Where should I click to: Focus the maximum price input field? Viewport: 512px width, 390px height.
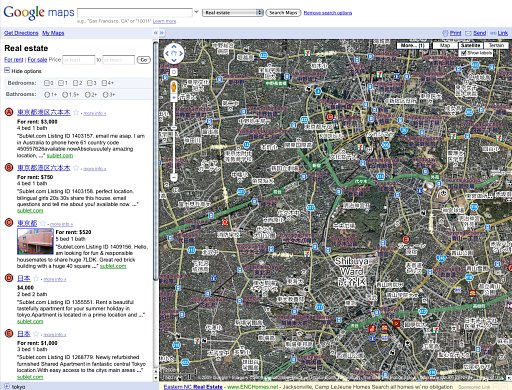[x=118, y=60]
